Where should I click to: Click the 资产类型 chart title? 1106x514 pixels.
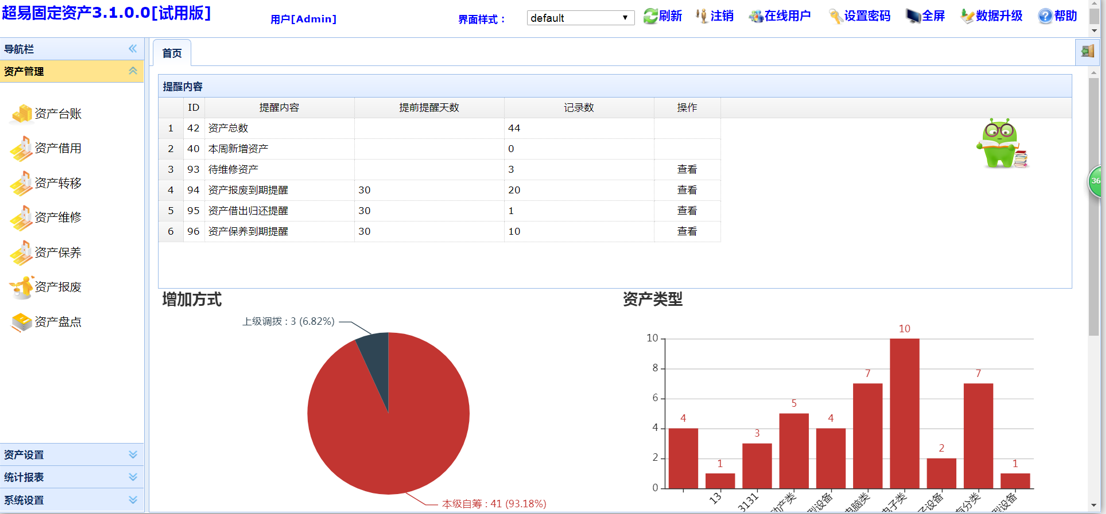[x=652, y=300]
